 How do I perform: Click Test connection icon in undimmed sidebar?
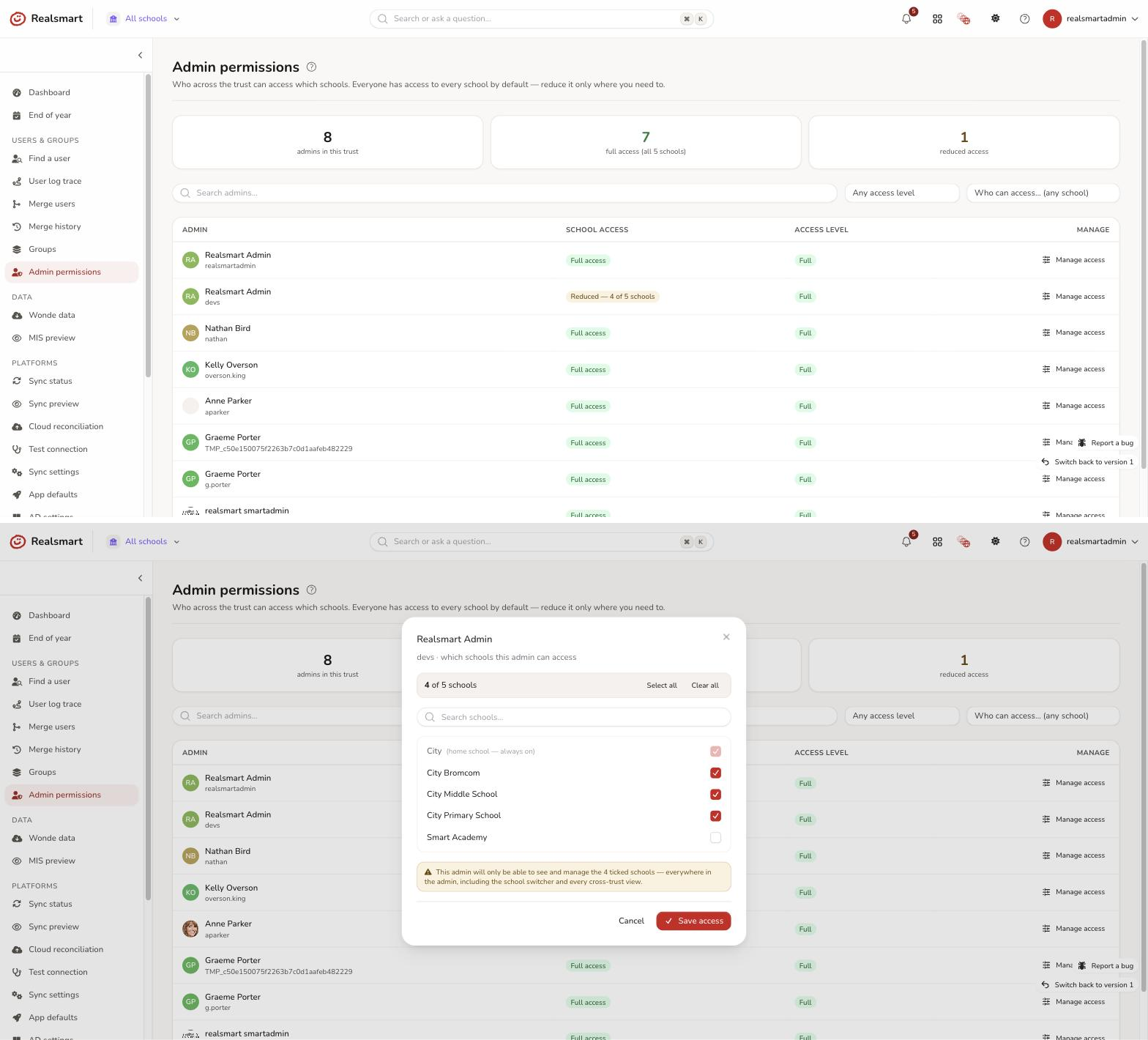(x=17, y=450)
